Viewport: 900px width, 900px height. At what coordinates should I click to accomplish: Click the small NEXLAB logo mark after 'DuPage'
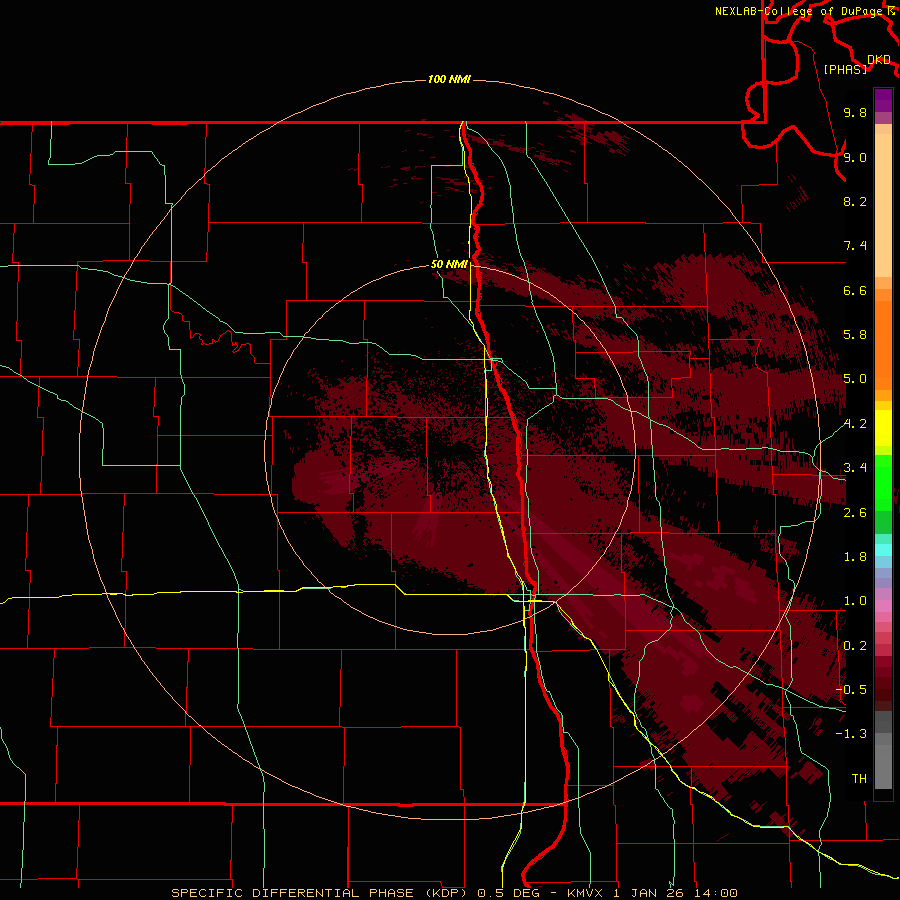[890, 11]
